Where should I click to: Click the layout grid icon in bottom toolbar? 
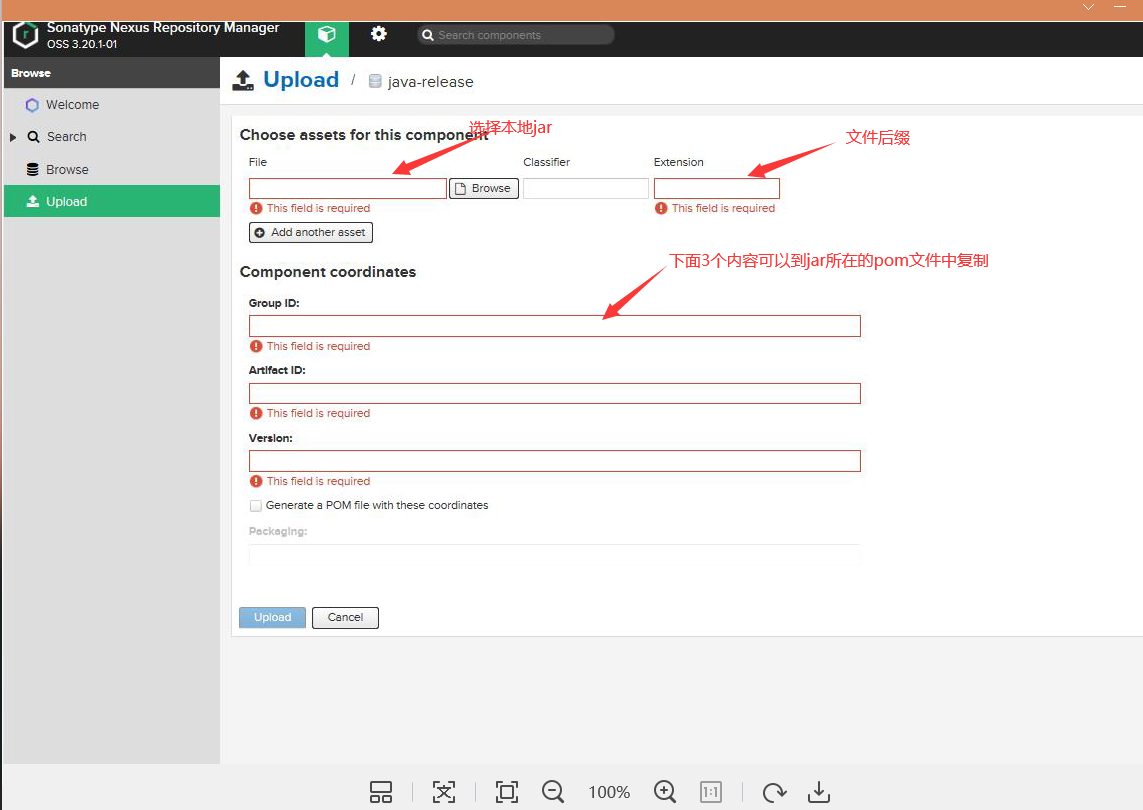381,792
